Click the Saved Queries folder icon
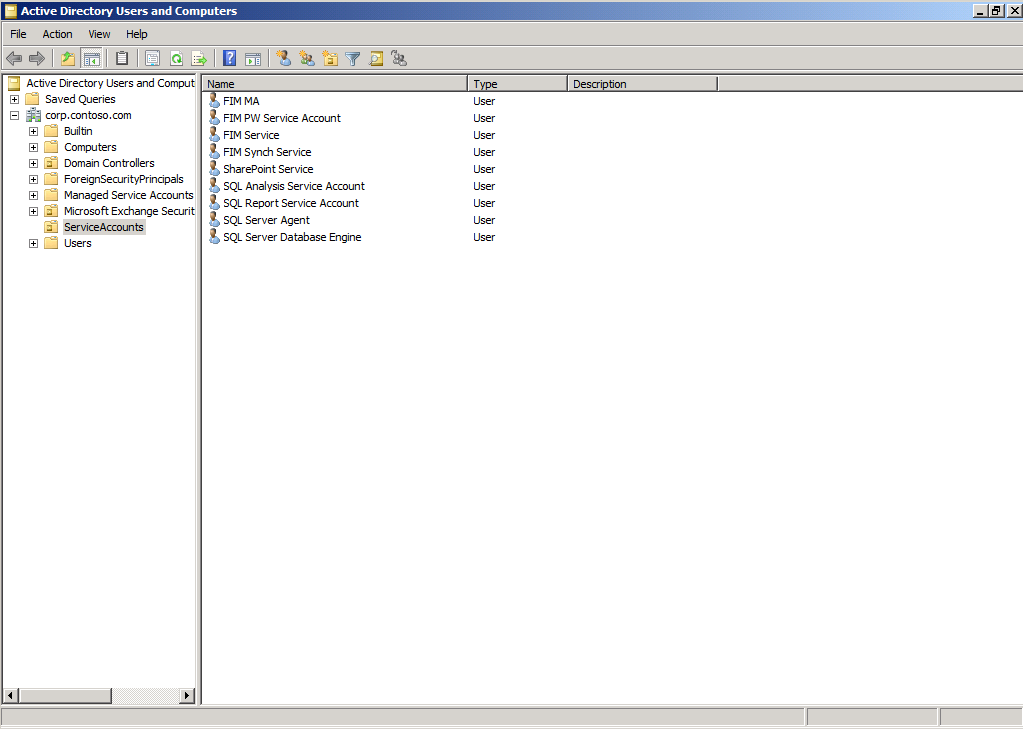Viewport: 1023px width, 729px height. pos(32,99)
